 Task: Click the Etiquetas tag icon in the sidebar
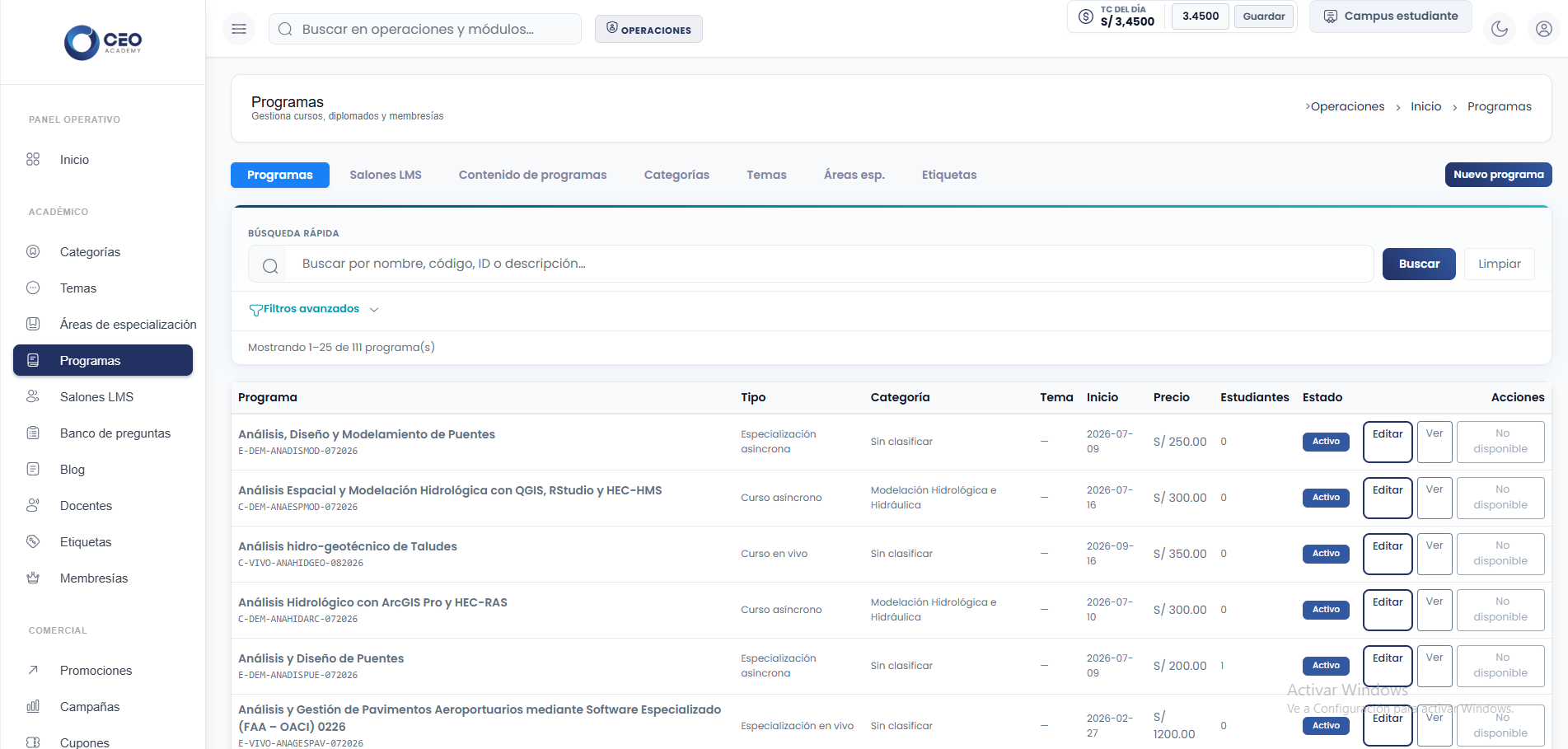click(x=33, y=541)
